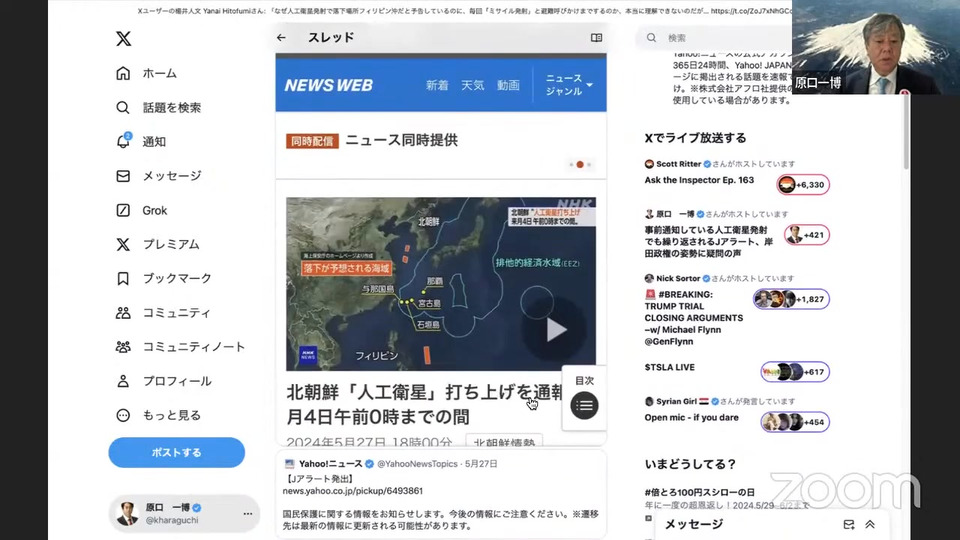The image size is (960, 540).
Task: Open プロフィール page
Action: (x=163, y=381)
